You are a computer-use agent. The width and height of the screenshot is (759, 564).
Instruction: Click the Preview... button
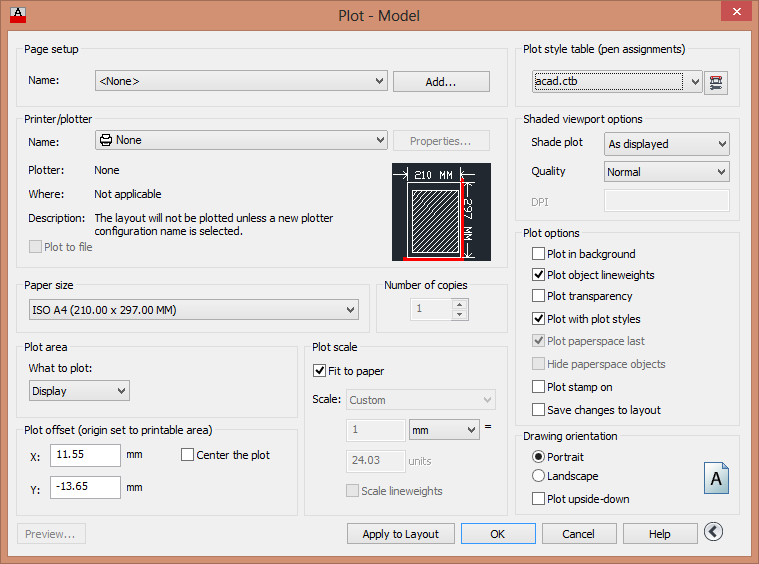[x=51, y=534]
